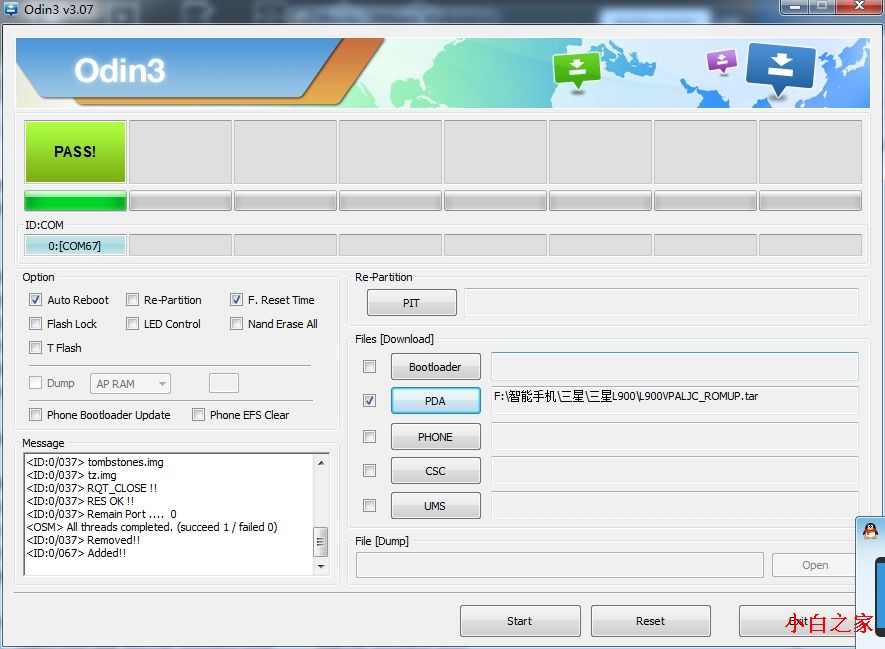Click the PIT button

pos(411,302)
